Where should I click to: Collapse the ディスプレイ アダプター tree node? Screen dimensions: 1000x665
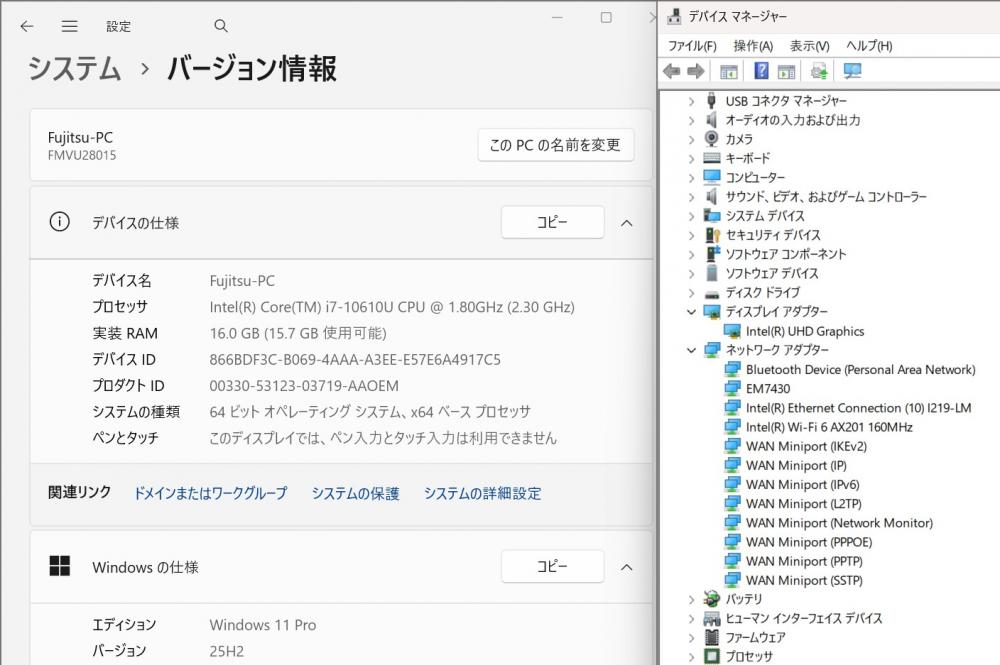(x=691, y=312)
